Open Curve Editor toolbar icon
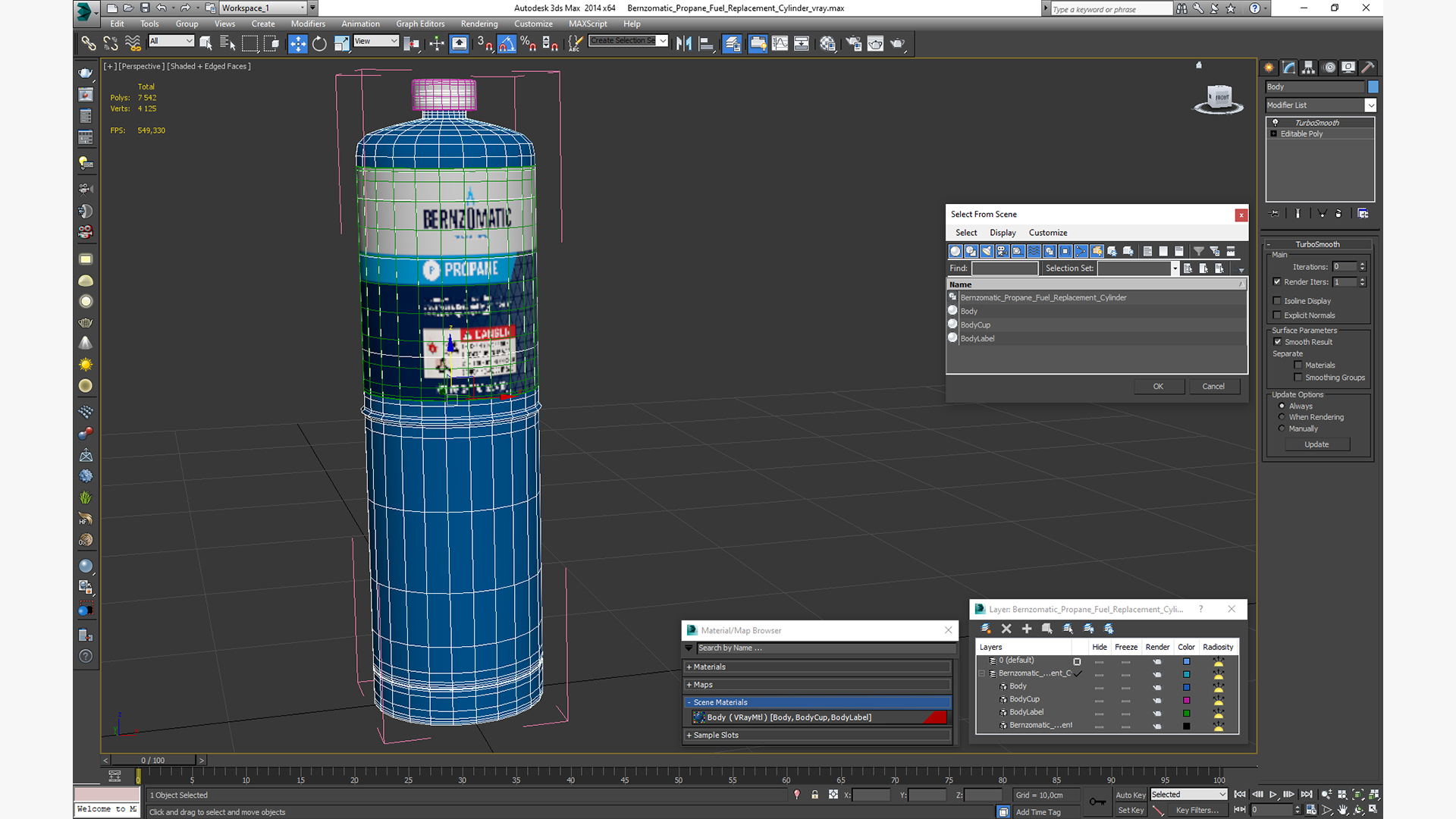The height and width of the screenshot is (819, 1456). point(780,44)
